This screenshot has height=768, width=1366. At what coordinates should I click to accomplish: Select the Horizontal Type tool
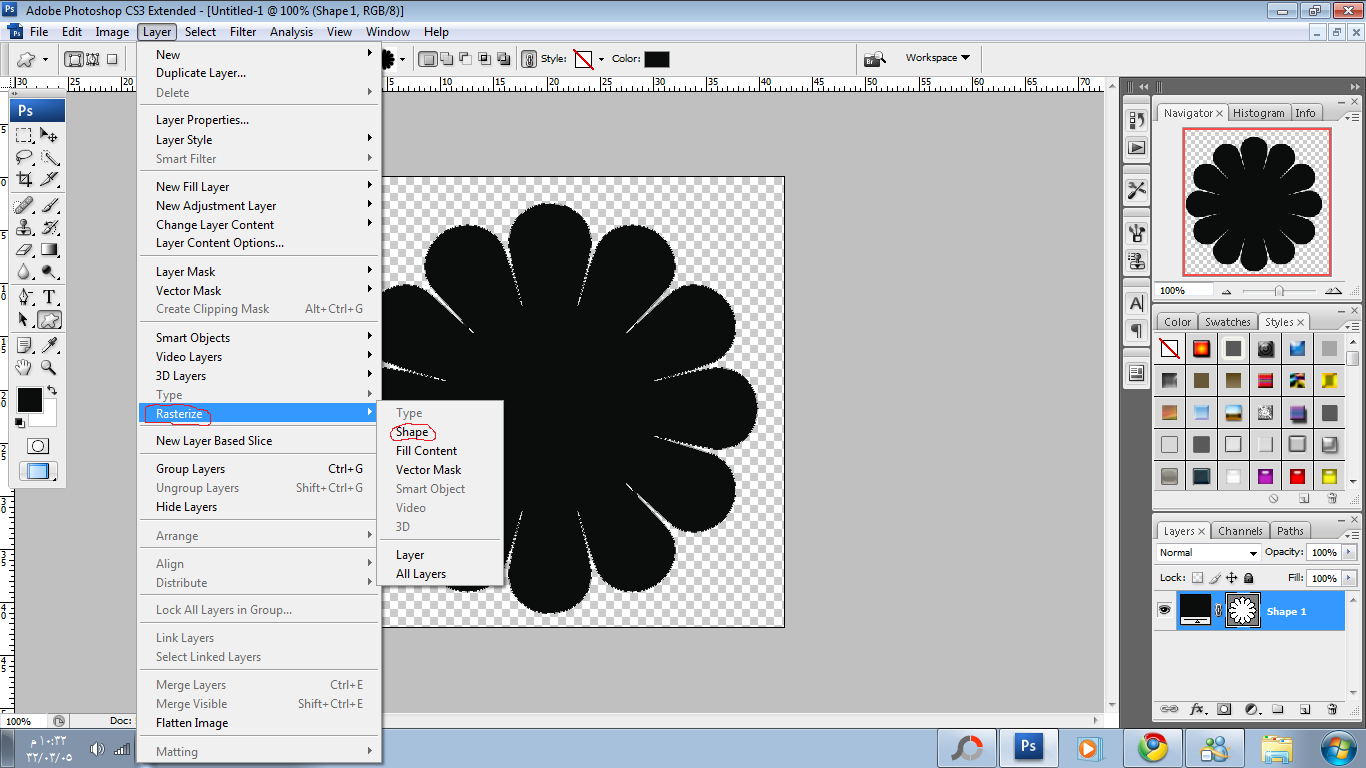tap(49, 296)
